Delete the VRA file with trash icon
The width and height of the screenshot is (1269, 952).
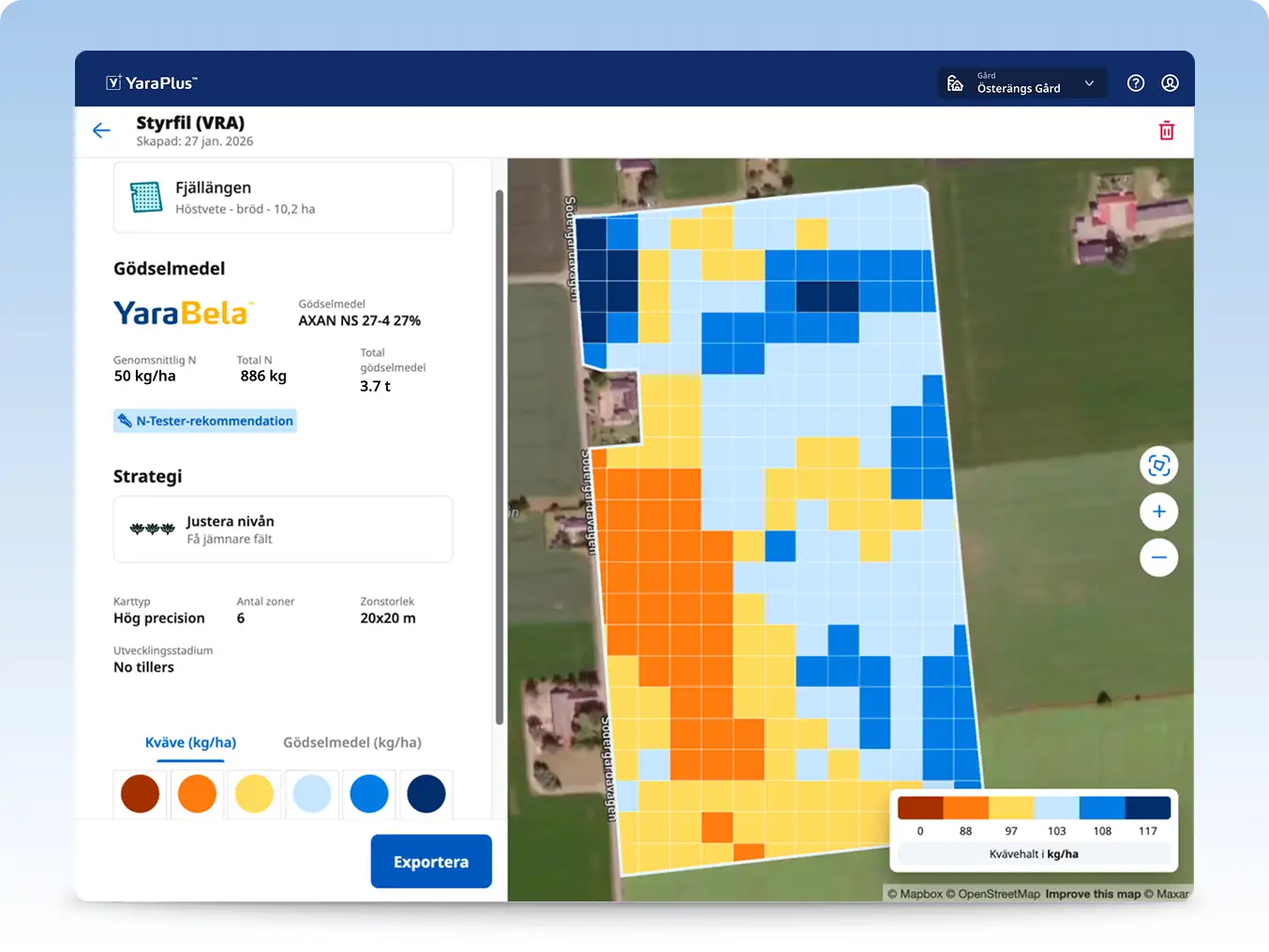1166,131
